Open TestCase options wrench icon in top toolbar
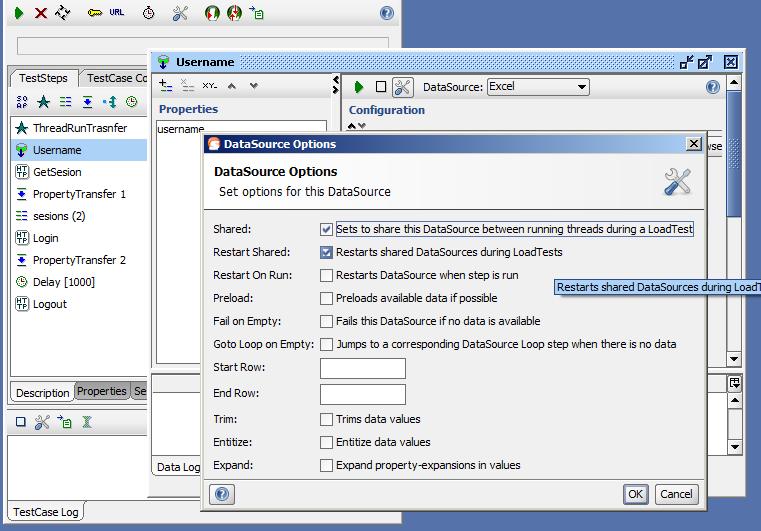Image resolution: width=761 pixels, height=531 pixels. click(180, 13)
